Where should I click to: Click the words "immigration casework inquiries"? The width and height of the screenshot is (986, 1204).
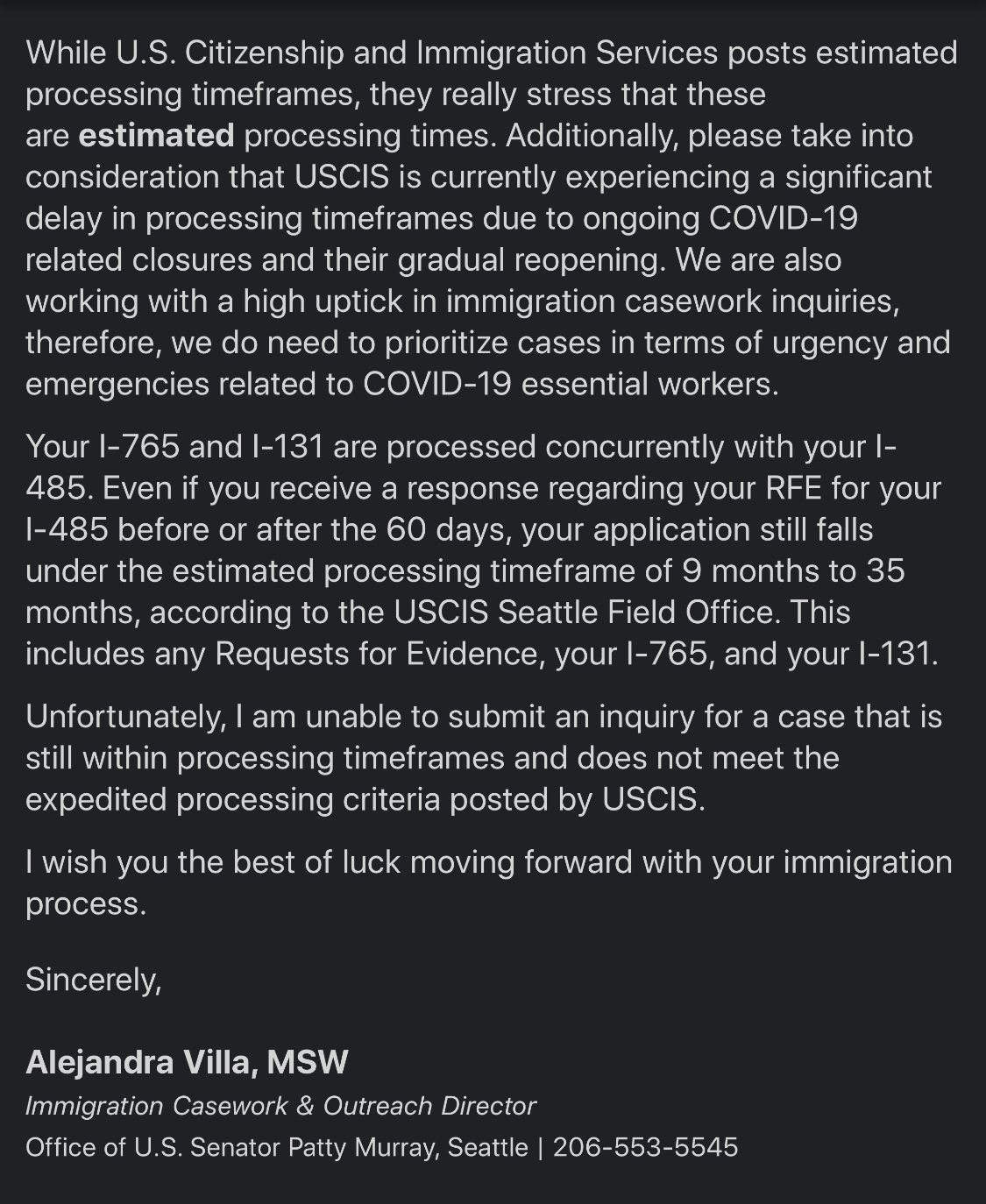click(673, 301)
